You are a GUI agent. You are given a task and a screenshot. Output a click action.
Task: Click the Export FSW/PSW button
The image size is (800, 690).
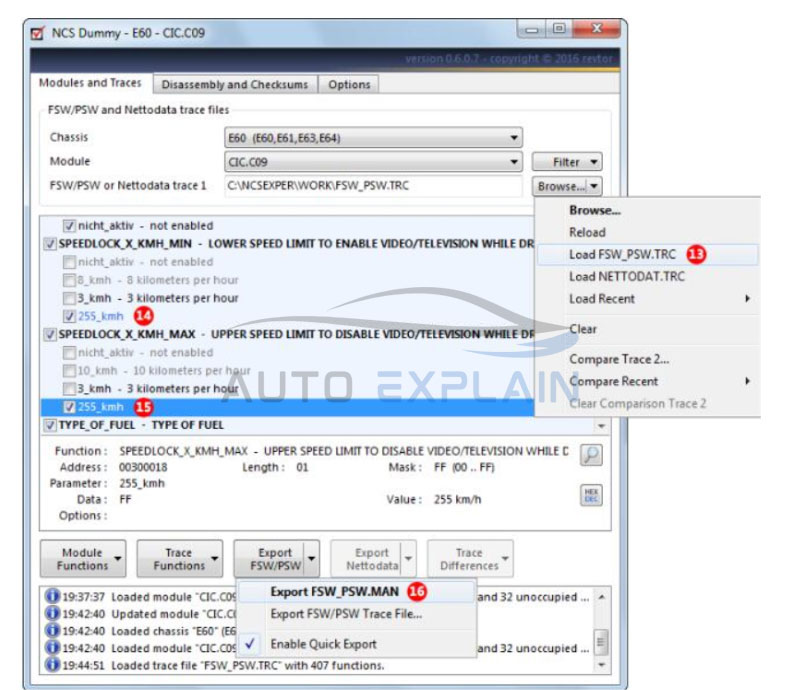pyautogui.click(x=269, y=559)
